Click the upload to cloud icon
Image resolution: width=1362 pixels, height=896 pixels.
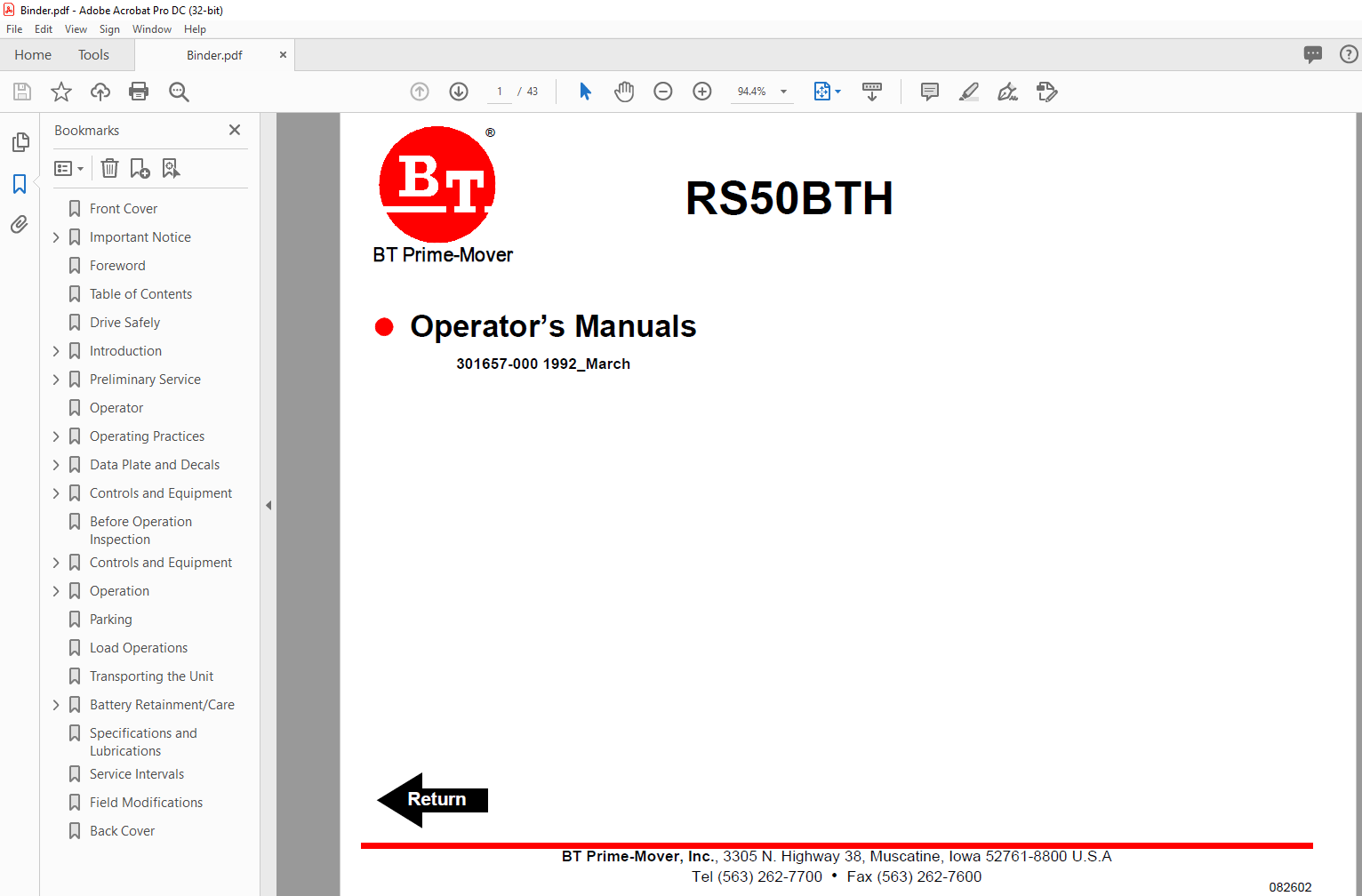point(100,92)
